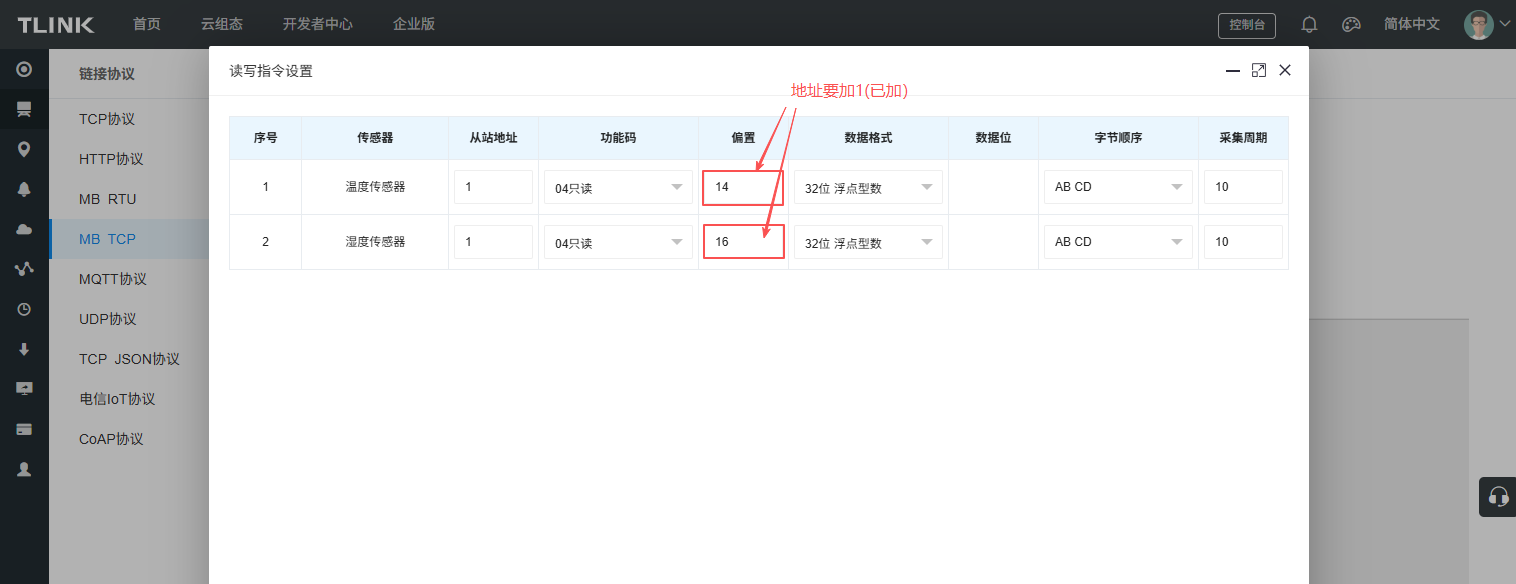
Task: Select MB RTU protocol item
Action: (x=108, y=199)
